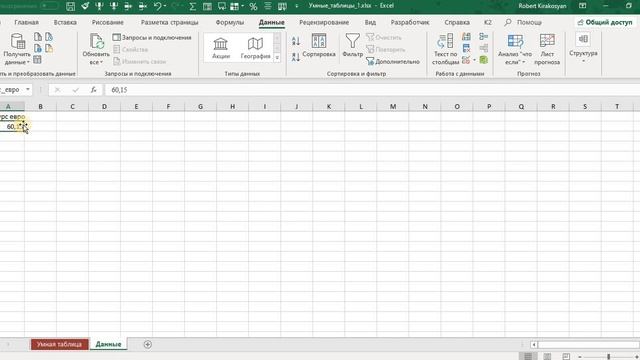Open the Разметка страницы tab
This screenshot has width=640, height=360.
pyautogui.click(x=169, y=22)
